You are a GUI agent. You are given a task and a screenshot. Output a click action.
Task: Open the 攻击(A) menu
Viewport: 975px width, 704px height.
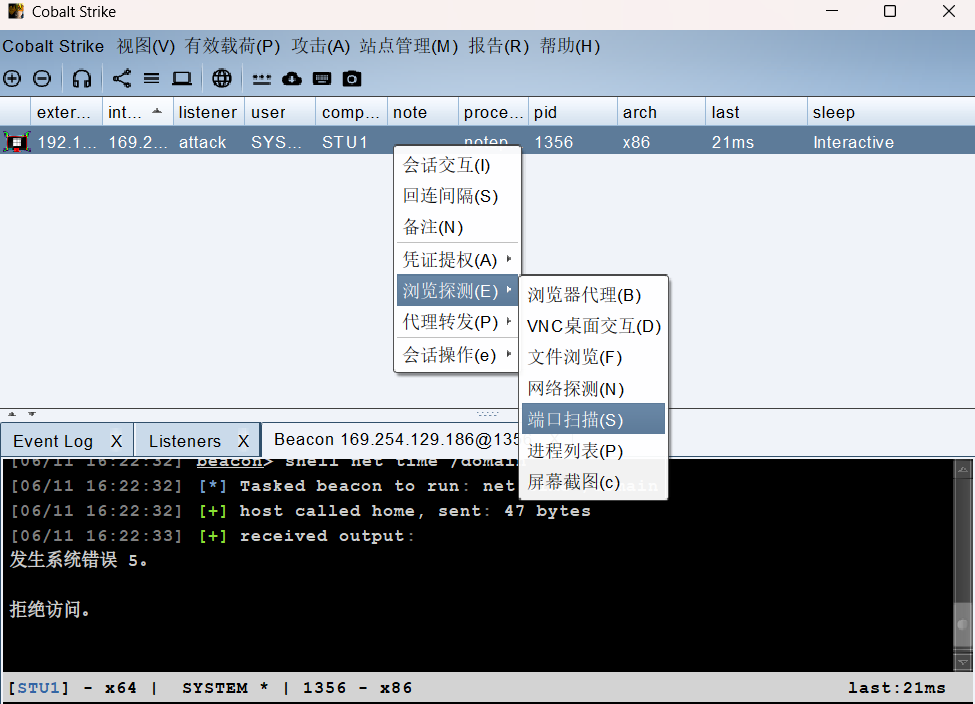coord(320,47)
